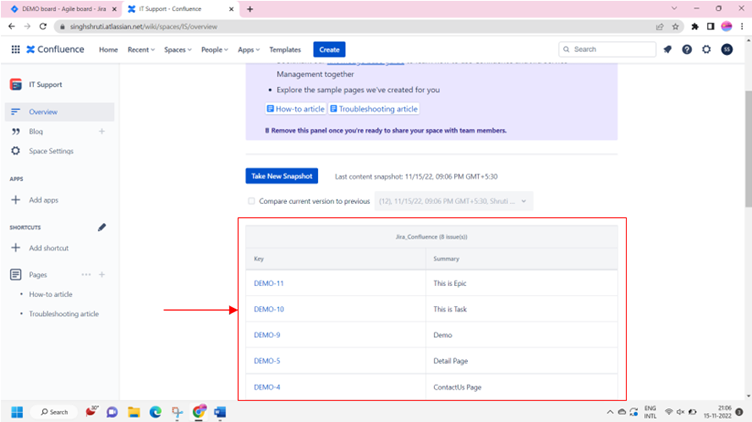Open Overview in the sidebar
The image size is (752, 422).
pyautogui.click(x=59, y=112)
